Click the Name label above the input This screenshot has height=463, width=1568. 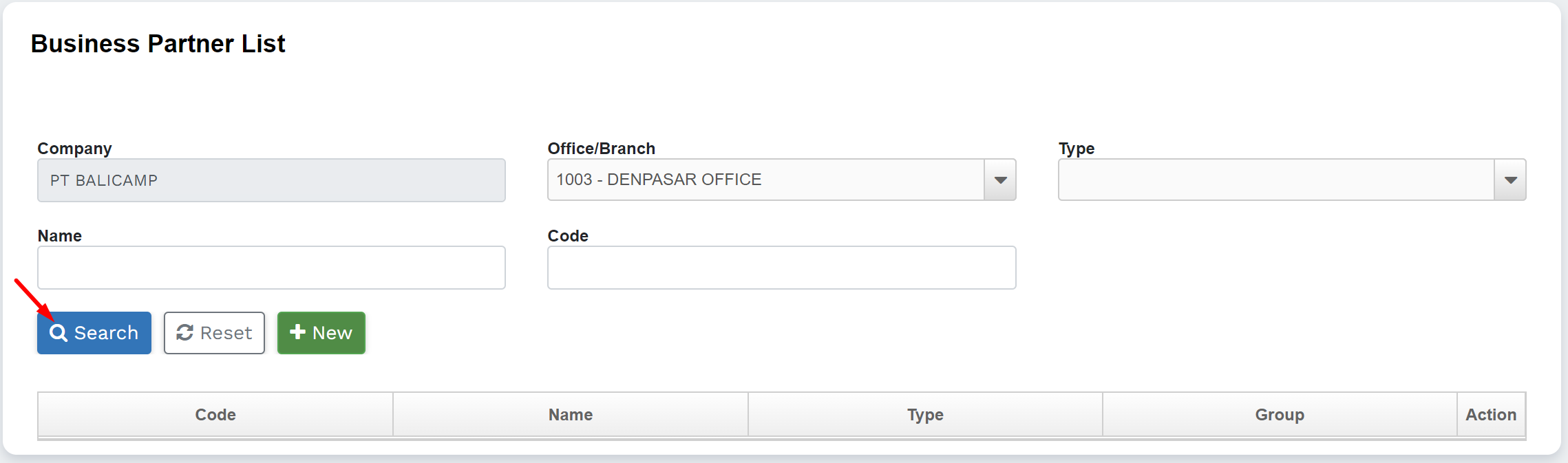[x=60, y=236]
